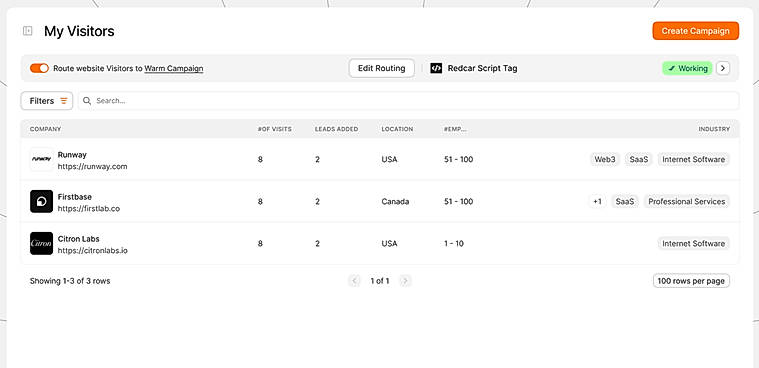Screen dimensions: 759x368
Task: Open the Filters options
Action: 47,101
